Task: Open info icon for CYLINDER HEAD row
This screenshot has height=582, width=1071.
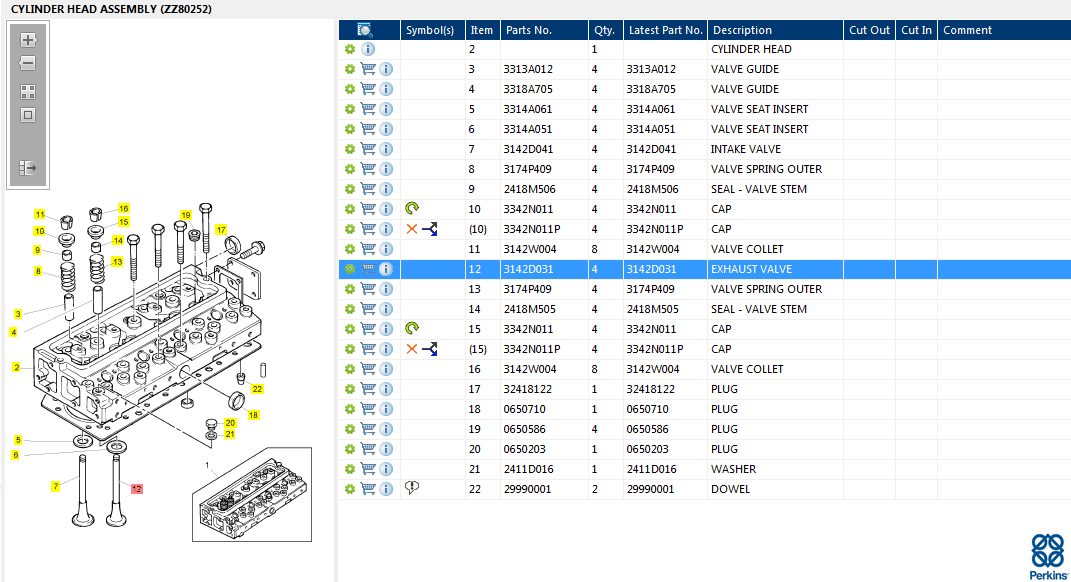Action: 368,49
